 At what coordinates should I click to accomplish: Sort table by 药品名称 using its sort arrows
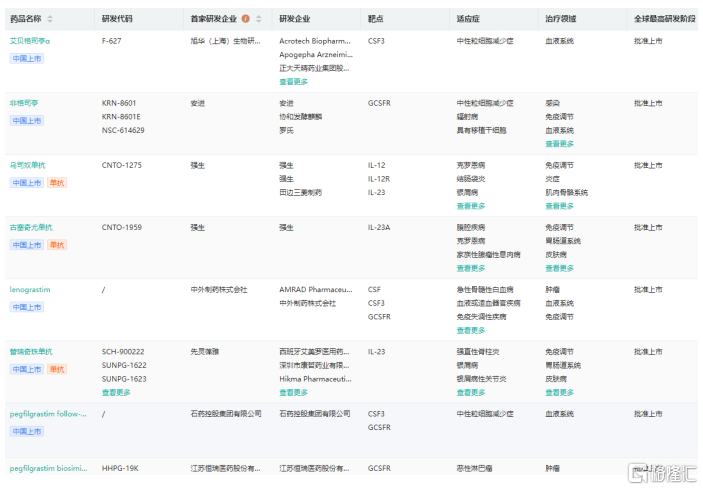[50, 19]
